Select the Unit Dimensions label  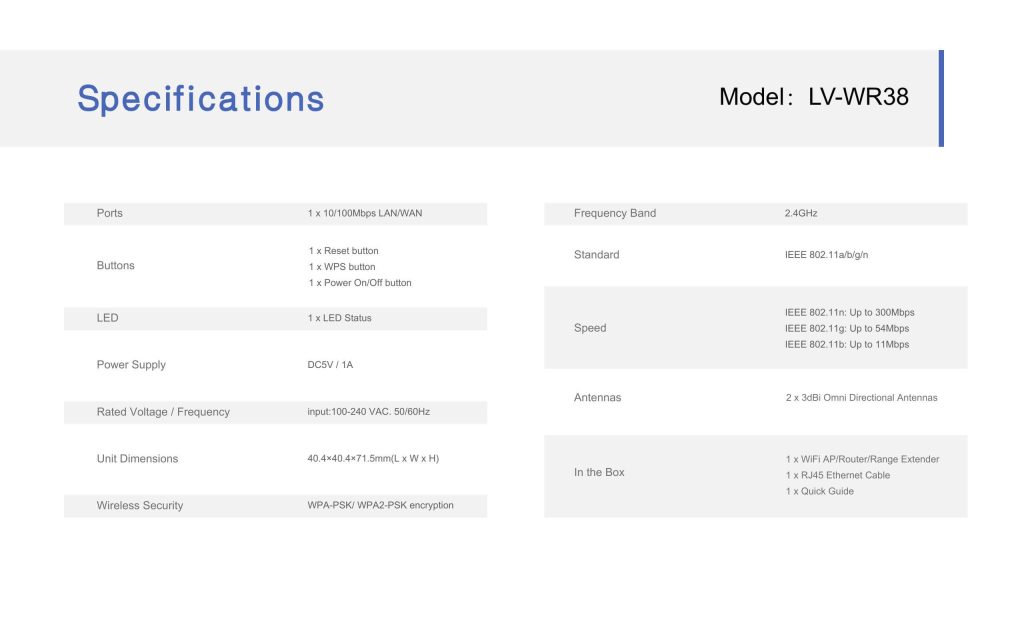[137, 458]
